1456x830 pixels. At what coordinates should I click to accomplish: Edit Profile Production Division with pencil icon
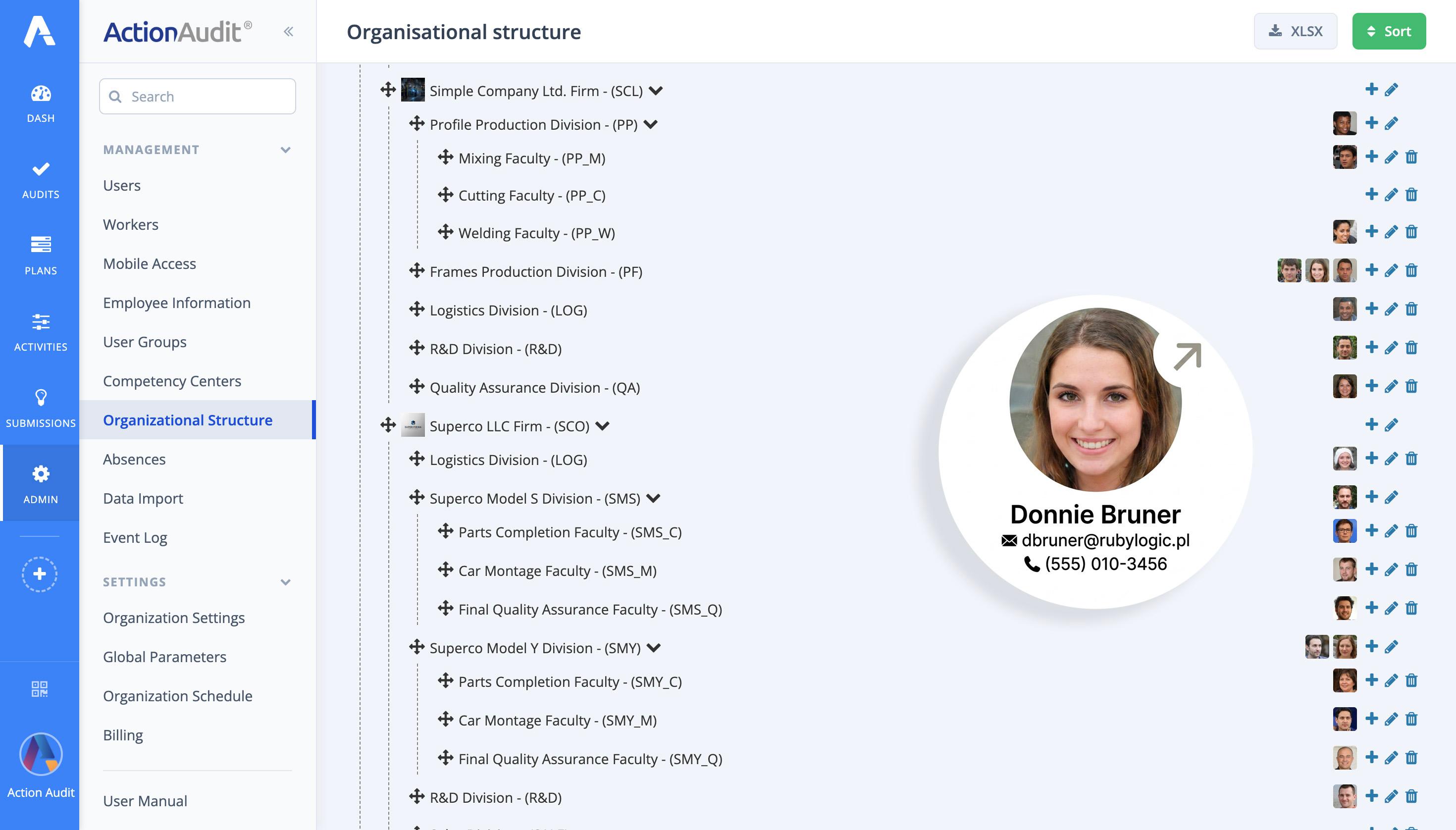click(1391, 124)
